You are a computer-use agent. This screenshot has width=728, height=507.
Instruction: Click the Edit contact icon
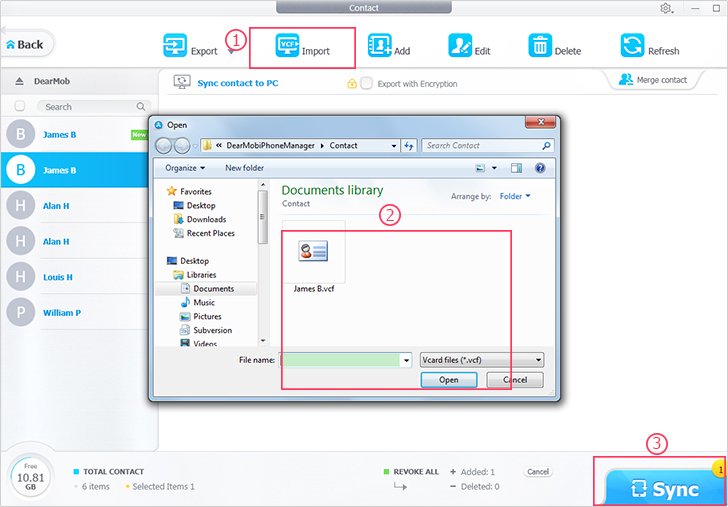(x=460, y=46)
